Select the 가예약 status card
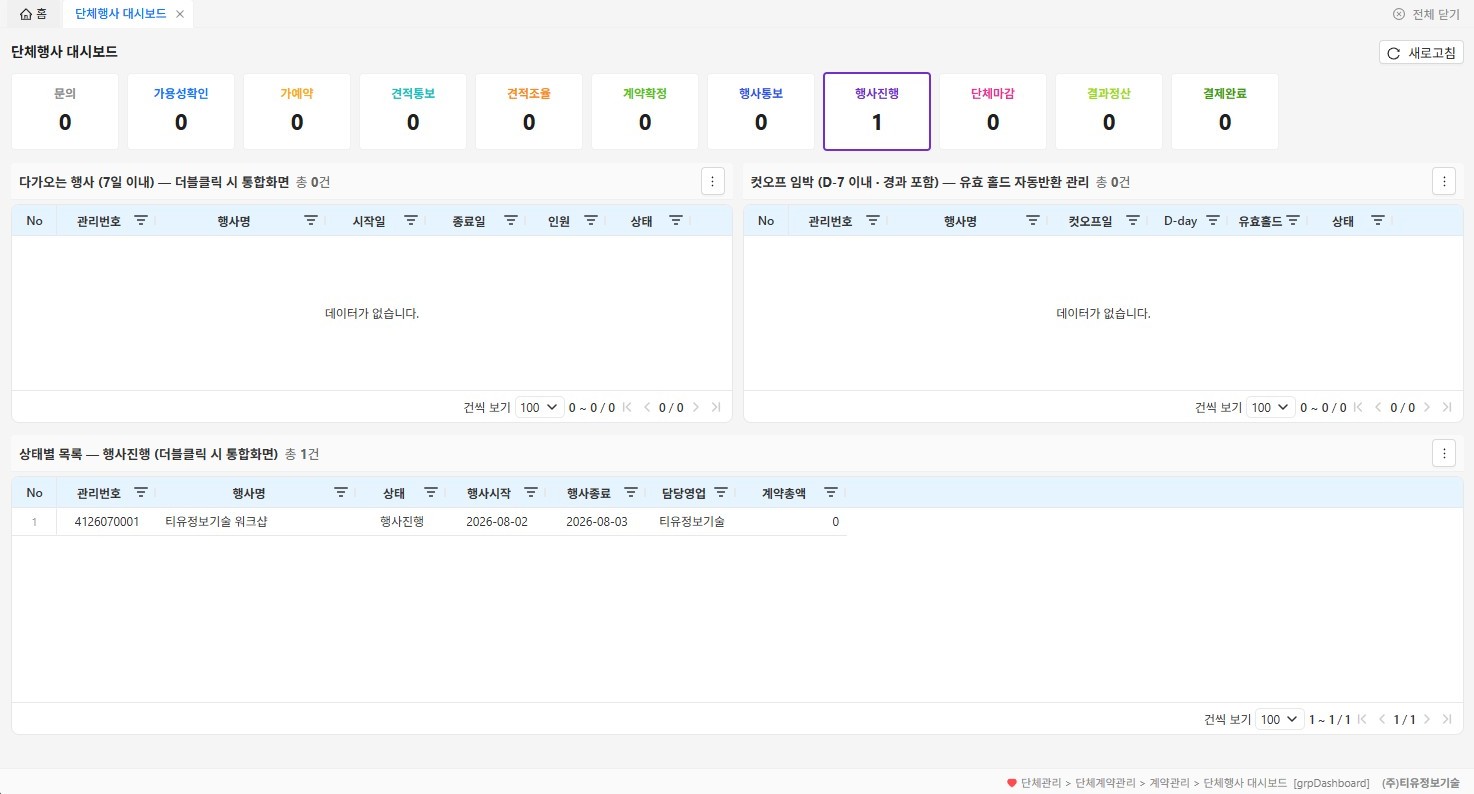This screenshot has width=1474, height=794. (x=297, y=111)
